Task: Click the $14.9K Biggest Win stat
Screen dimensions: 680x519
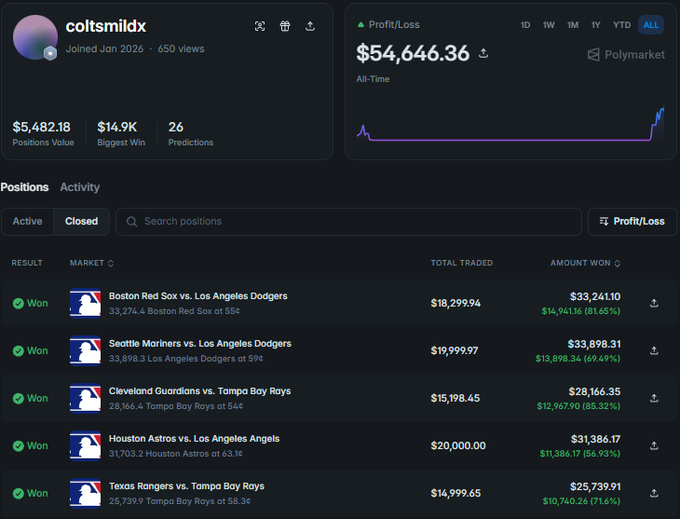Action: pyautogui.click(x=117, y=127)
